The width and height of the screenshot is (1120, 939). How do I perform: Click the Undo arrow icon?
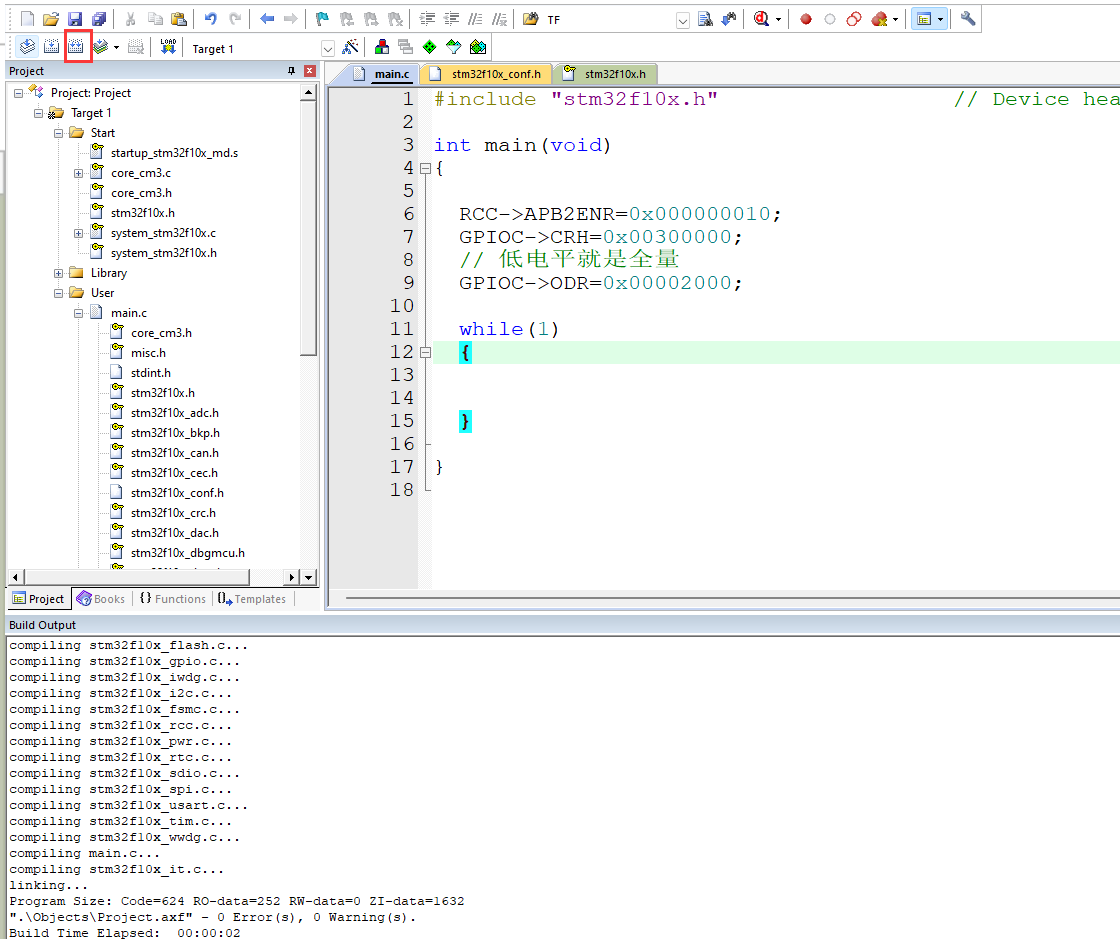pyautogui.click(x=210, y=19)
